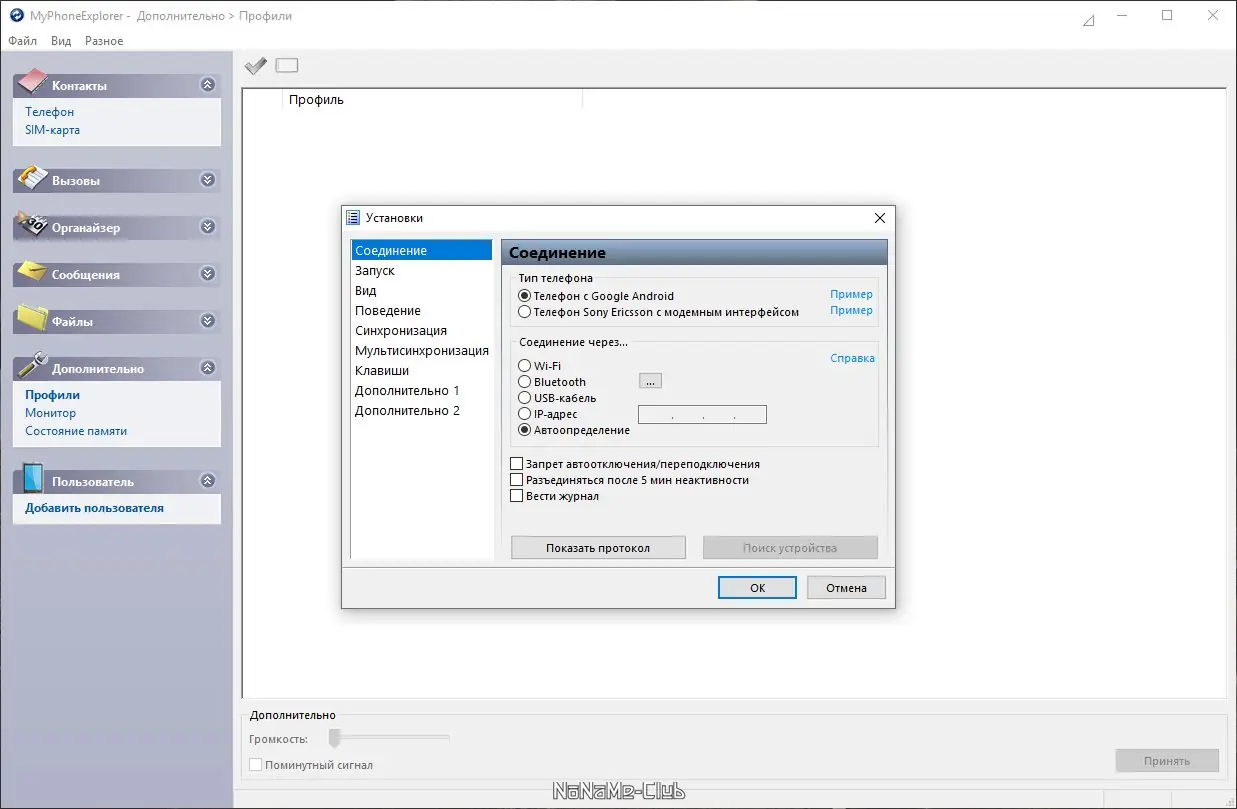Click the MyPhoneExplorer app icon in title bar
The width and height of the screenshot is (1237, 809).
click(16, 16)
